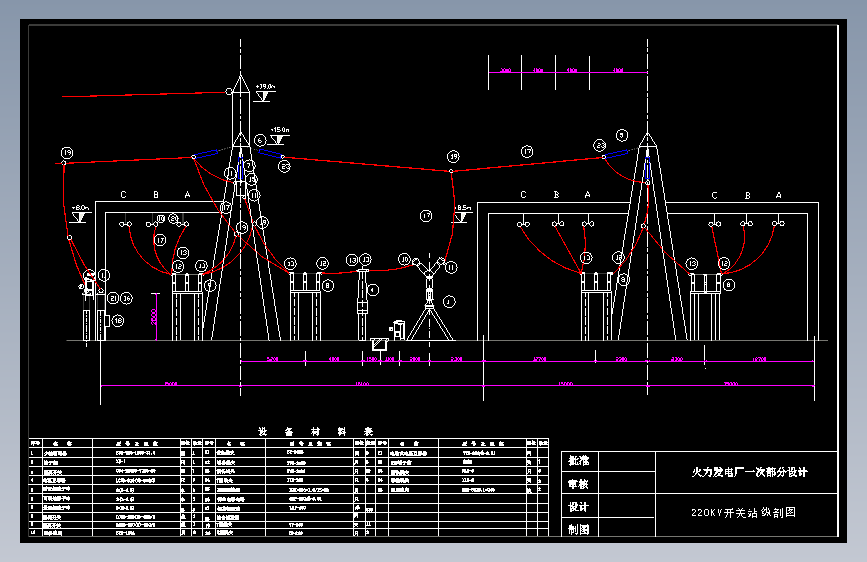Click the magenta vertical 2500 dimension
The height and width of the screenshot is (562, 867).
pyautogui.click(x=155, y=317)
